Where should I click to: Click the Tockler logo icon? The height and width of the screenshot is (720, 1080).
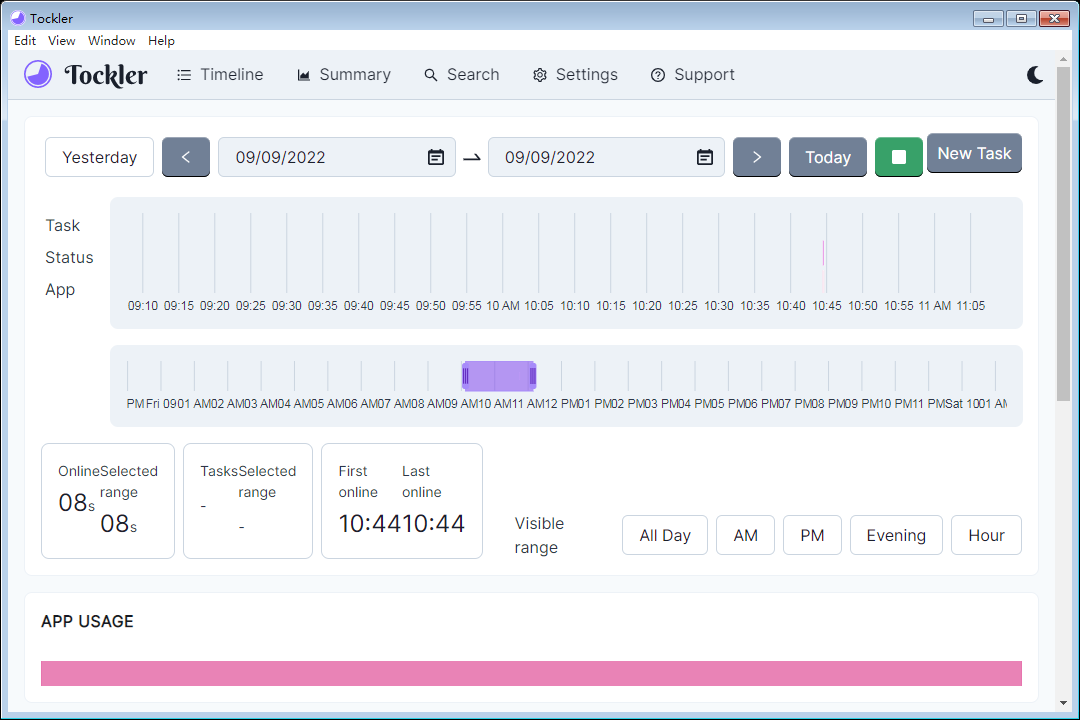point(38,74)
